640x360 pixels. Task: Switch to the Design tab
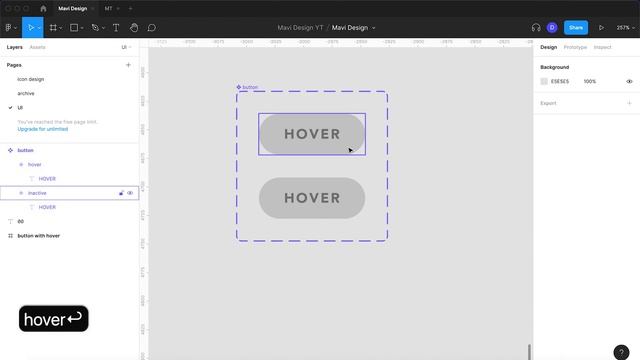click(548, 47)
